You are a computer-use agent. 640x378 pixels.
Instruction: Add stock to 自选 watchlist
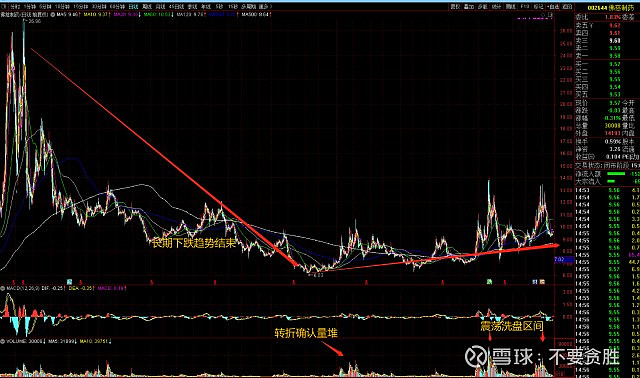point(553,7)
